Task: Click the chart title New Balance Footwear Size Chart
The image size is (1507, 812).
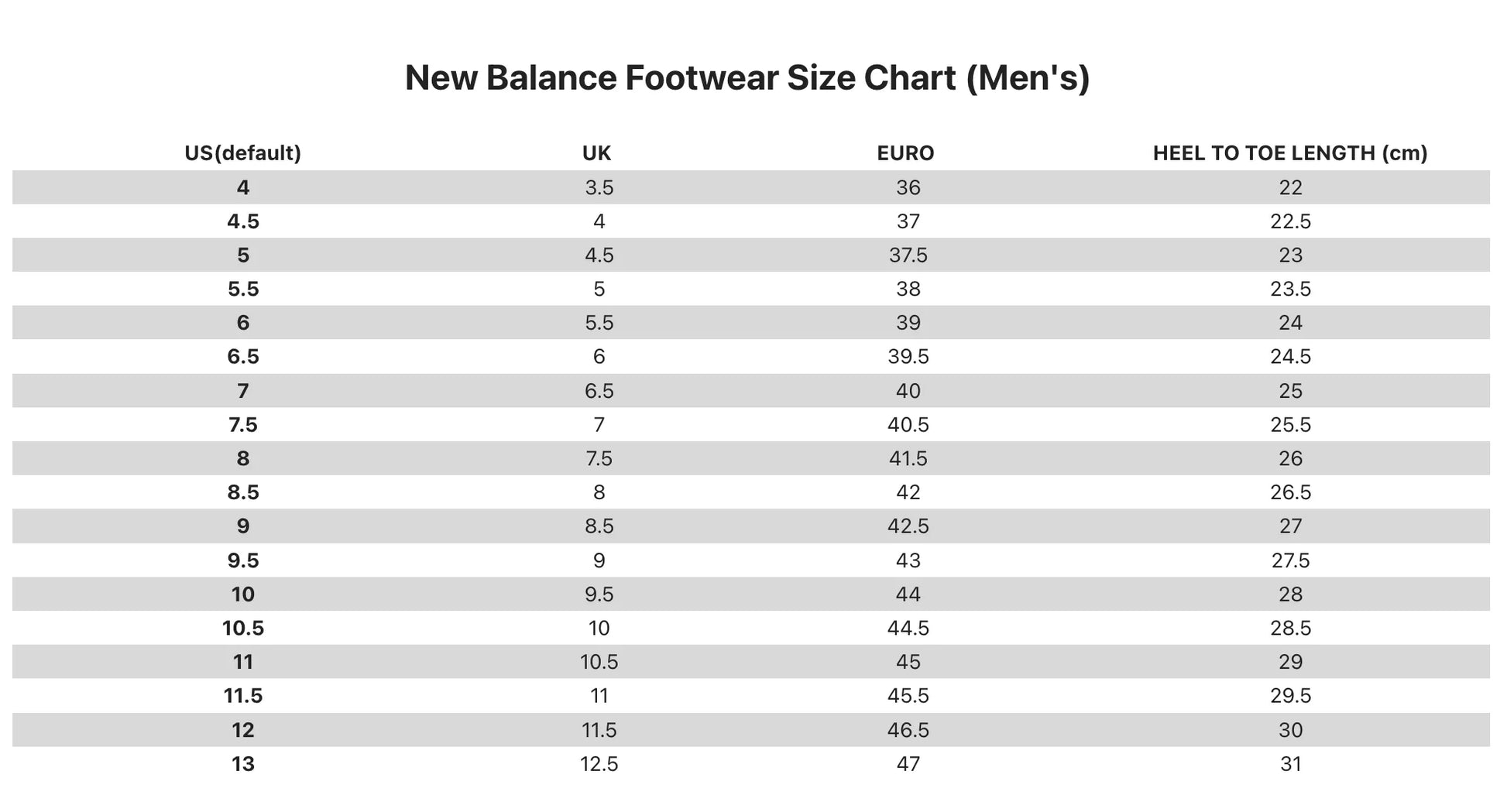Action: tap(747, 78)
